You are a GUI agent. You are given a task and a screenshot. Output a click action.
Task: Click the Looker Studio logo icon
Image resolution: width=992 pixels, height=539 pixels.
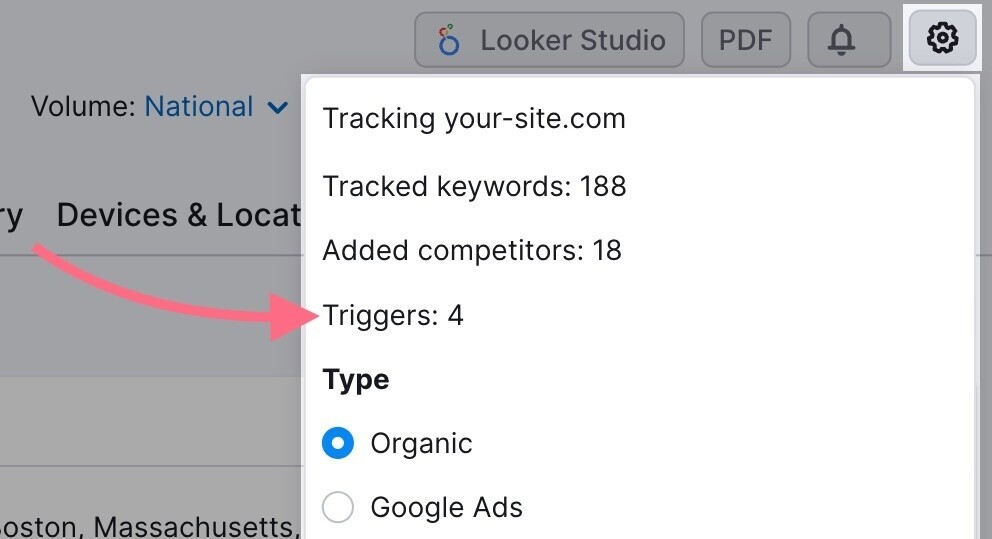tap(449, 40)
